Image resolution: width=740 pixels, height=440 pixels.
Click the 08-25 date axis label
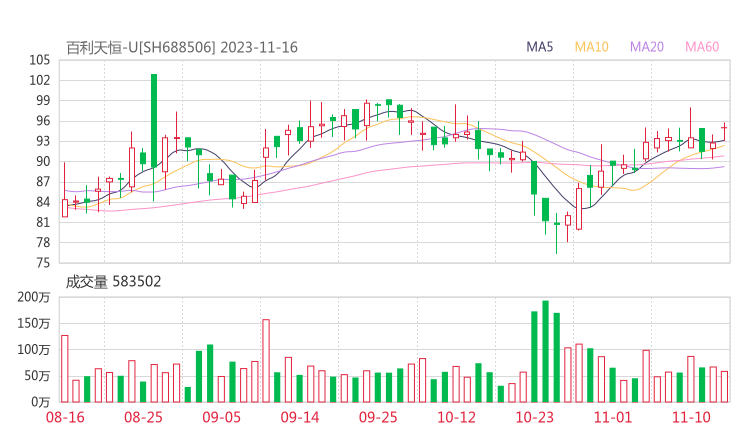(x=143, y=417)
